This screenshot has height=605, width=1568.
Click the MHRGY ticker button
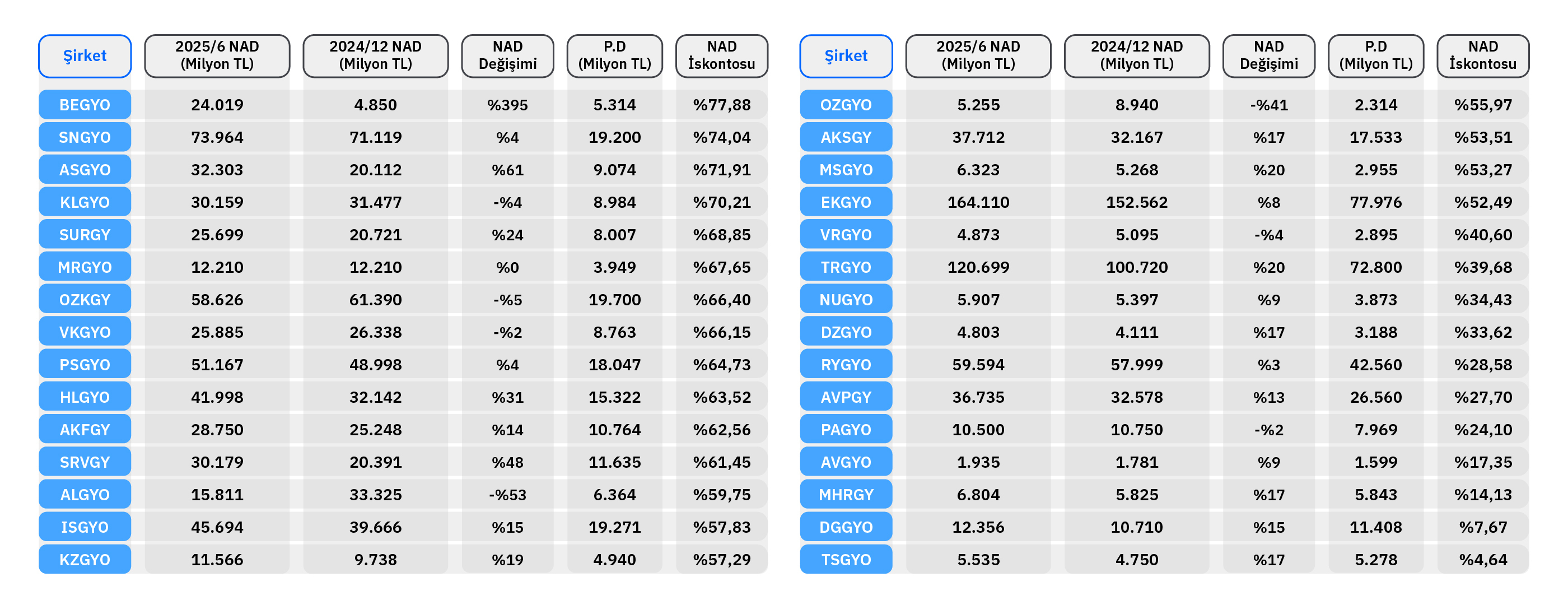coord(846,495)
